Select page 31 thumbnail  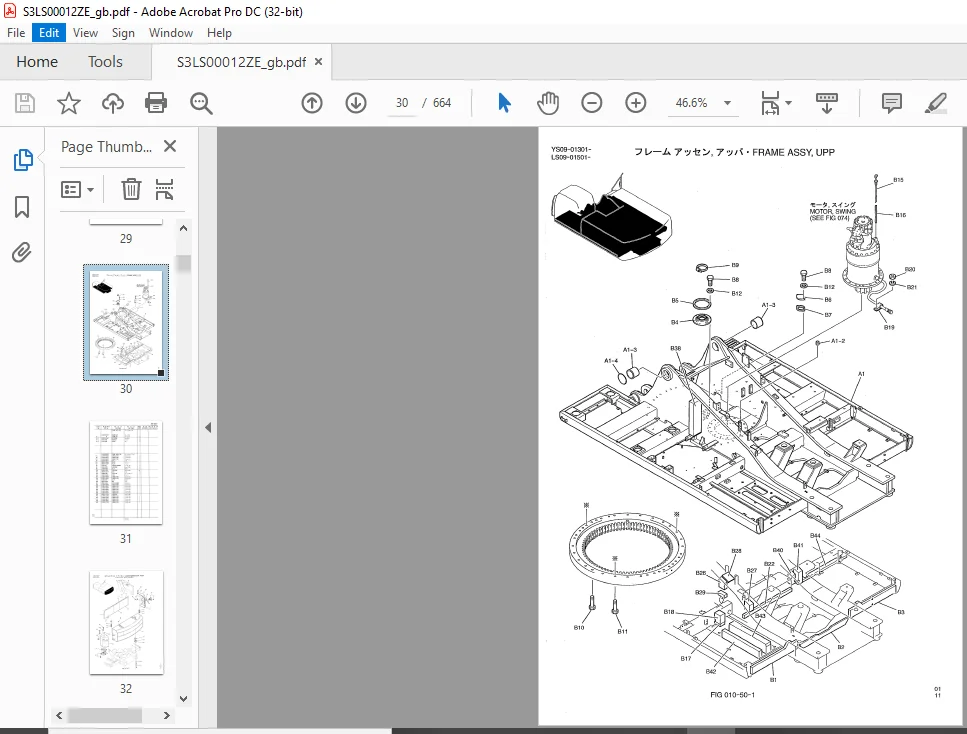[126, 473]
